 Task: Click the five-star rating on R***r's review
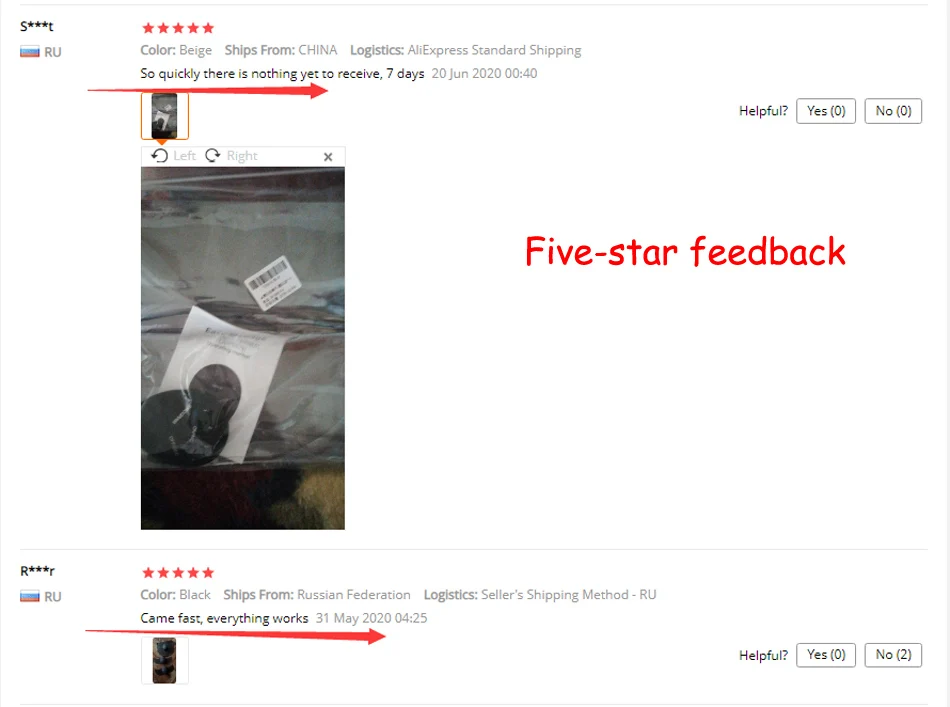pos(178,573)
